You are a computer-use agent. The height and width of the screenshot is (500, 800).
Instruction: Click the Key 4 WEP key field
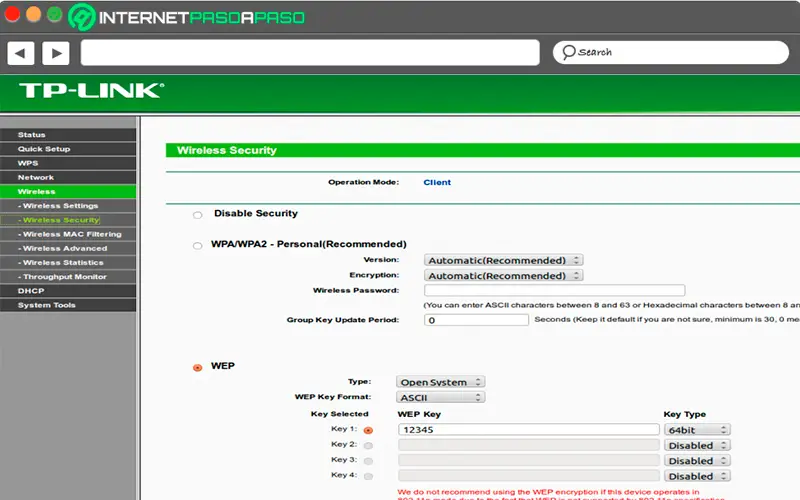coord(529,476)
